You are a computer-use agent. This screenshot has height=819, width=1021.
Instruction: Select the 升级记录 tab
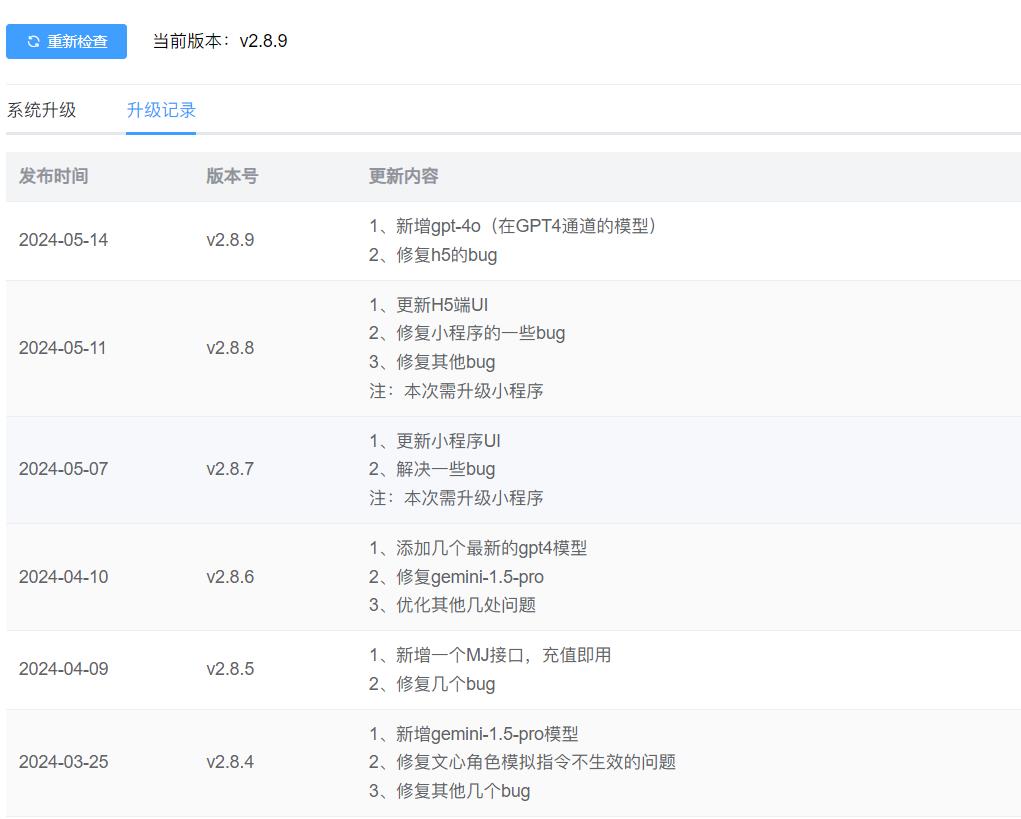[161, 110]
